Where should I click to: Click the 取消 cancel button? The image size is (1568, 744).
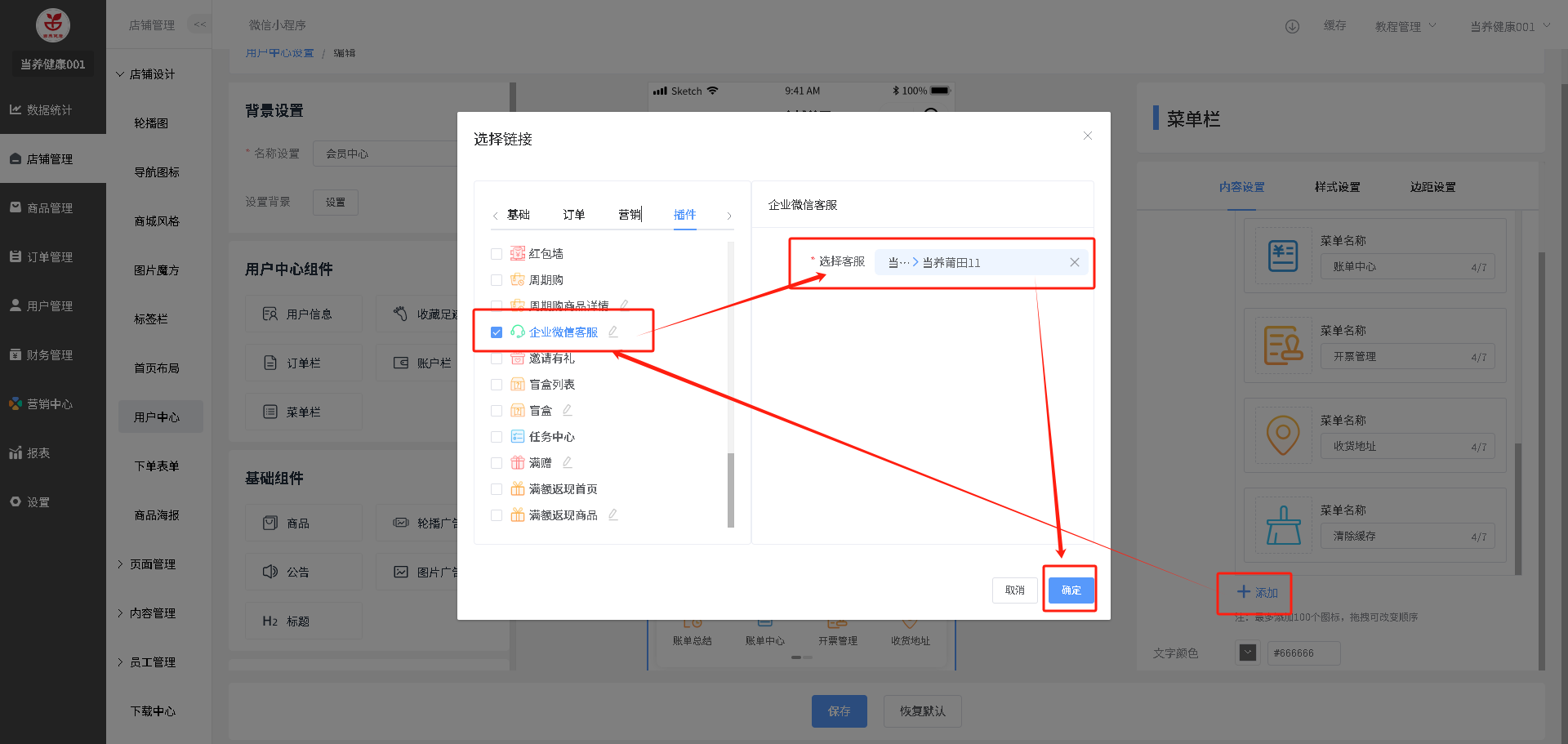point(1014,590)
